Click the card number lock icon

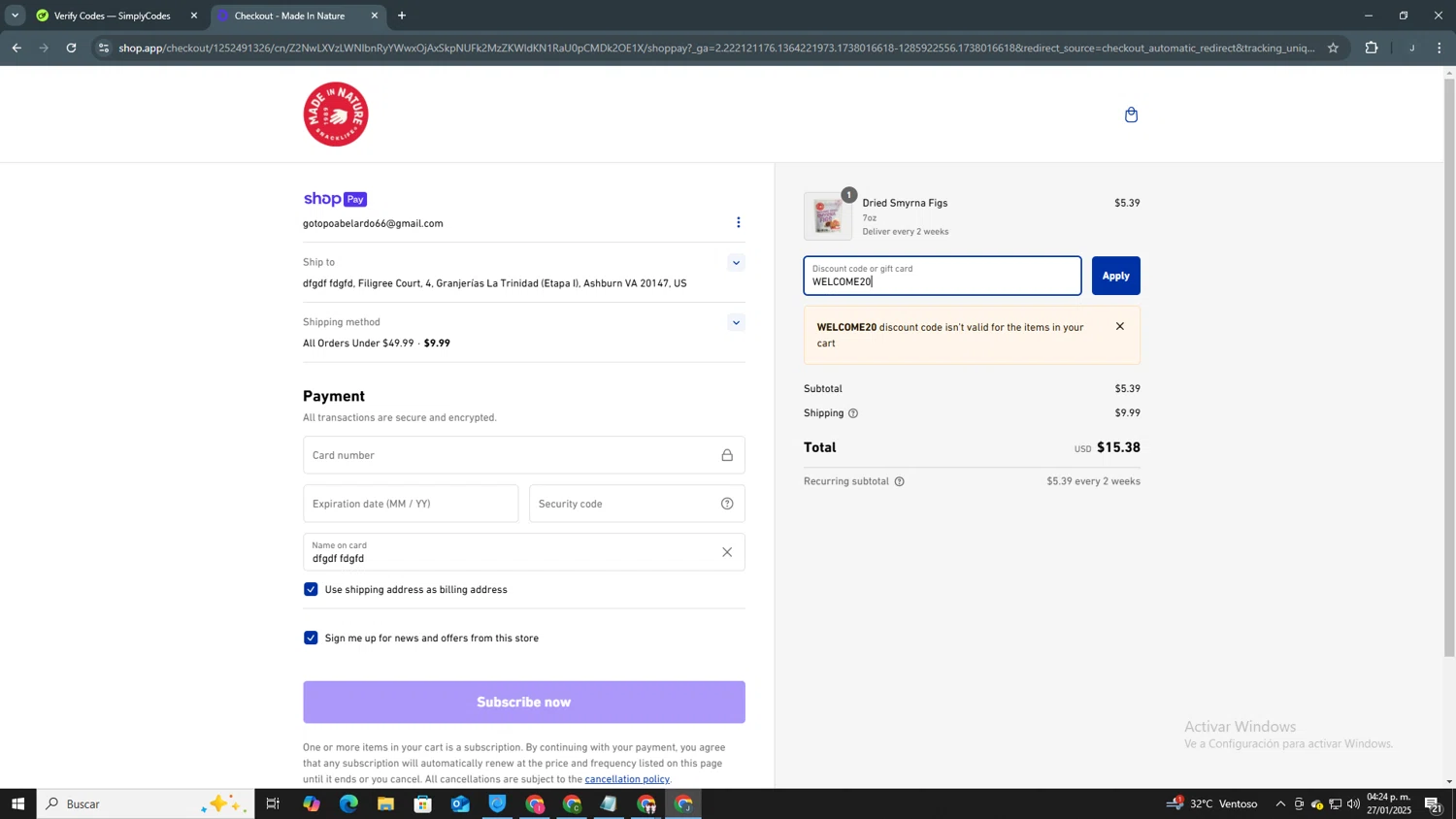[x=726, y=455]
